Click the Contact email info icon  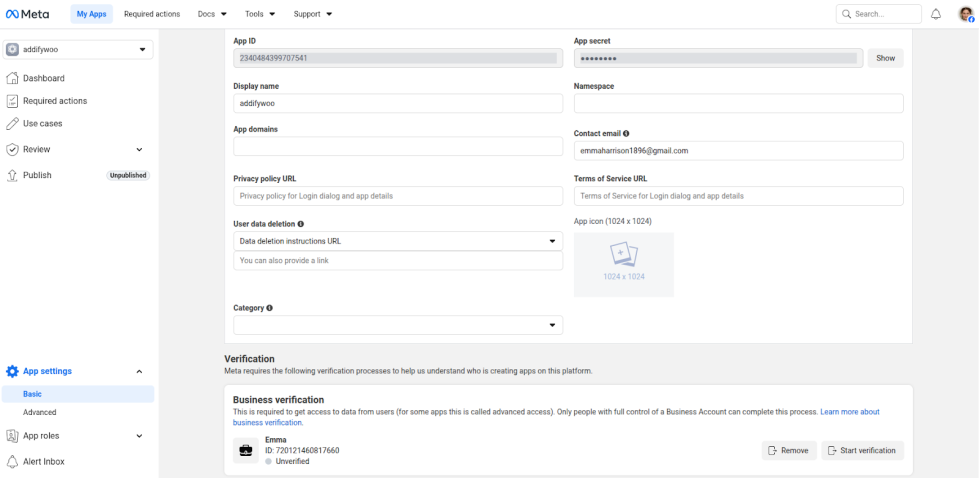(626, 133)
